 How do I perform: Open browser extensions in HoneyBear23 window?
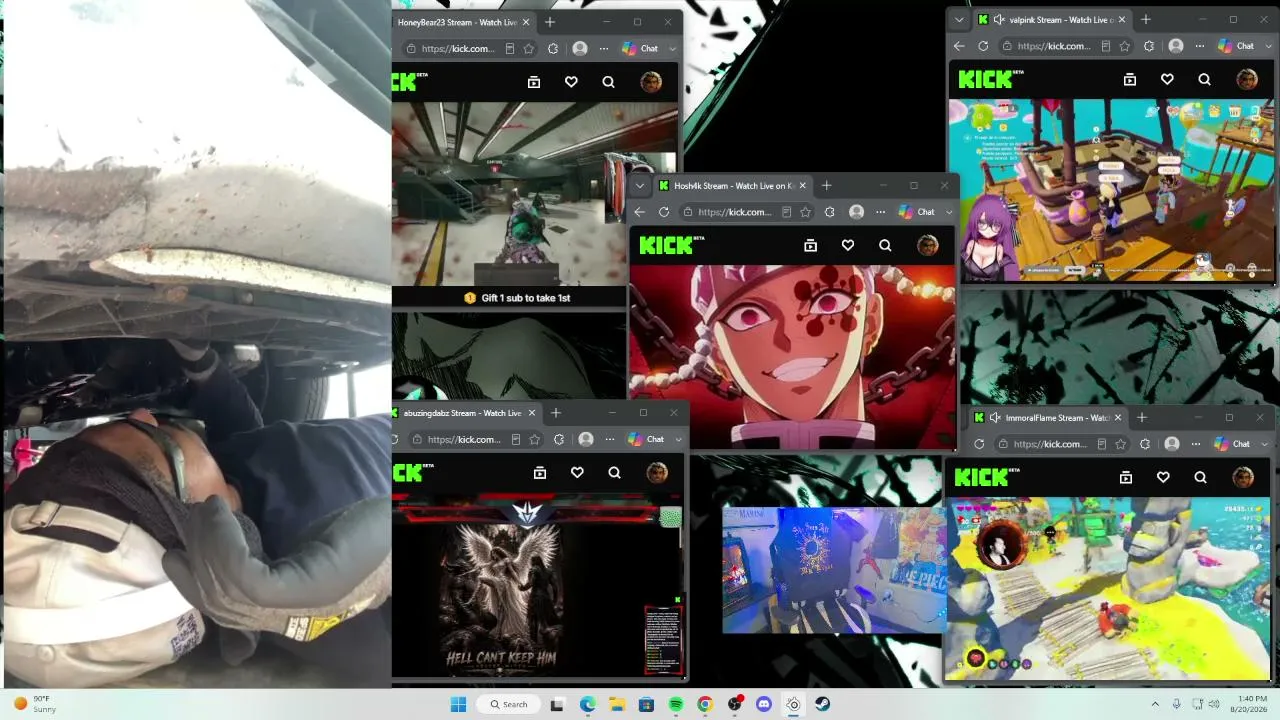coord(552,48)
